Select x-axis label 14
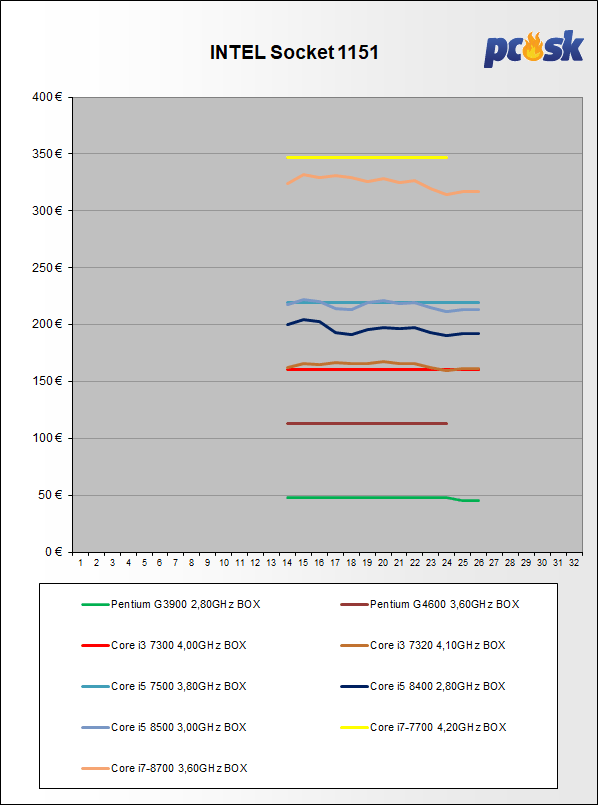The width and height of the screenshot is (598, 805). [x=287, y=563]
